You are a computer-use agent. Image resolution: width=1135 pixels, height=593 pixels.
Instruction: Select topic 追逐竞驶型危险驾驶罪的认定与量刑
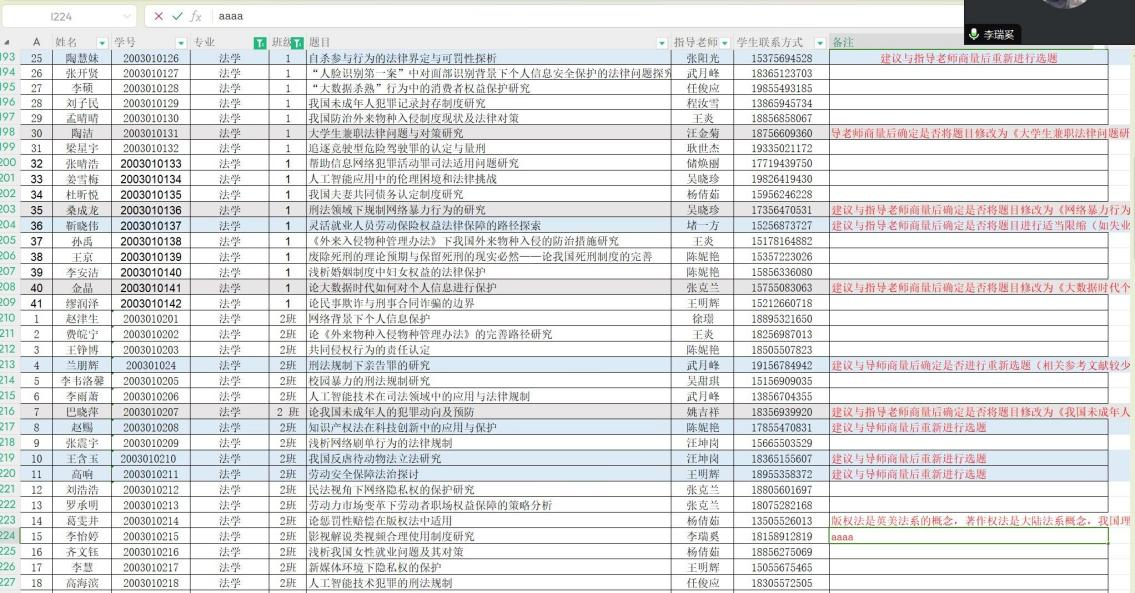[x=489, y=148]
